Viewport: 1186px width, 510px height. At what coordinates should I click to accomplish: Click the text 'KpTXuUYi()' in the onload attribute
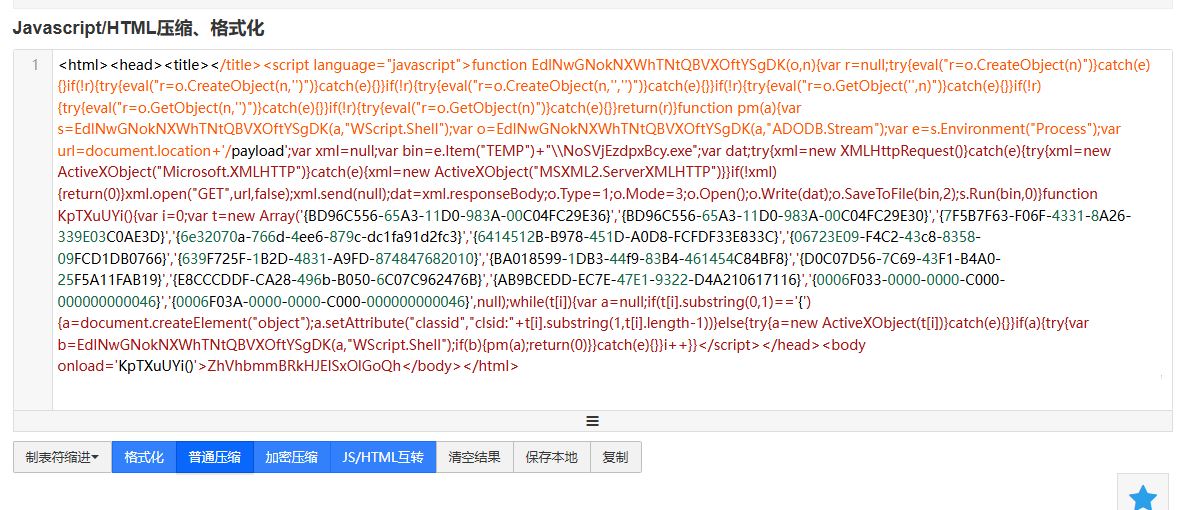pyautogui.click(x=157, y=366)
